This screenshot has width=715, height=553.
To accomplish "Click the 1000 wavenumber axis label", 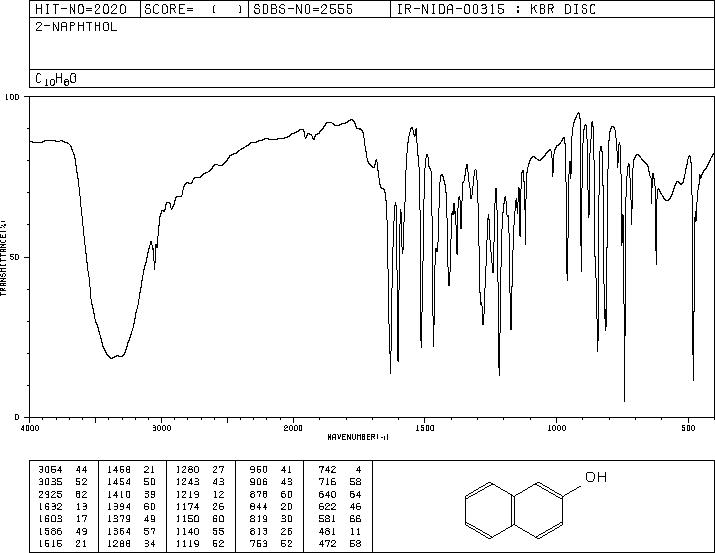I will [556, 428].
